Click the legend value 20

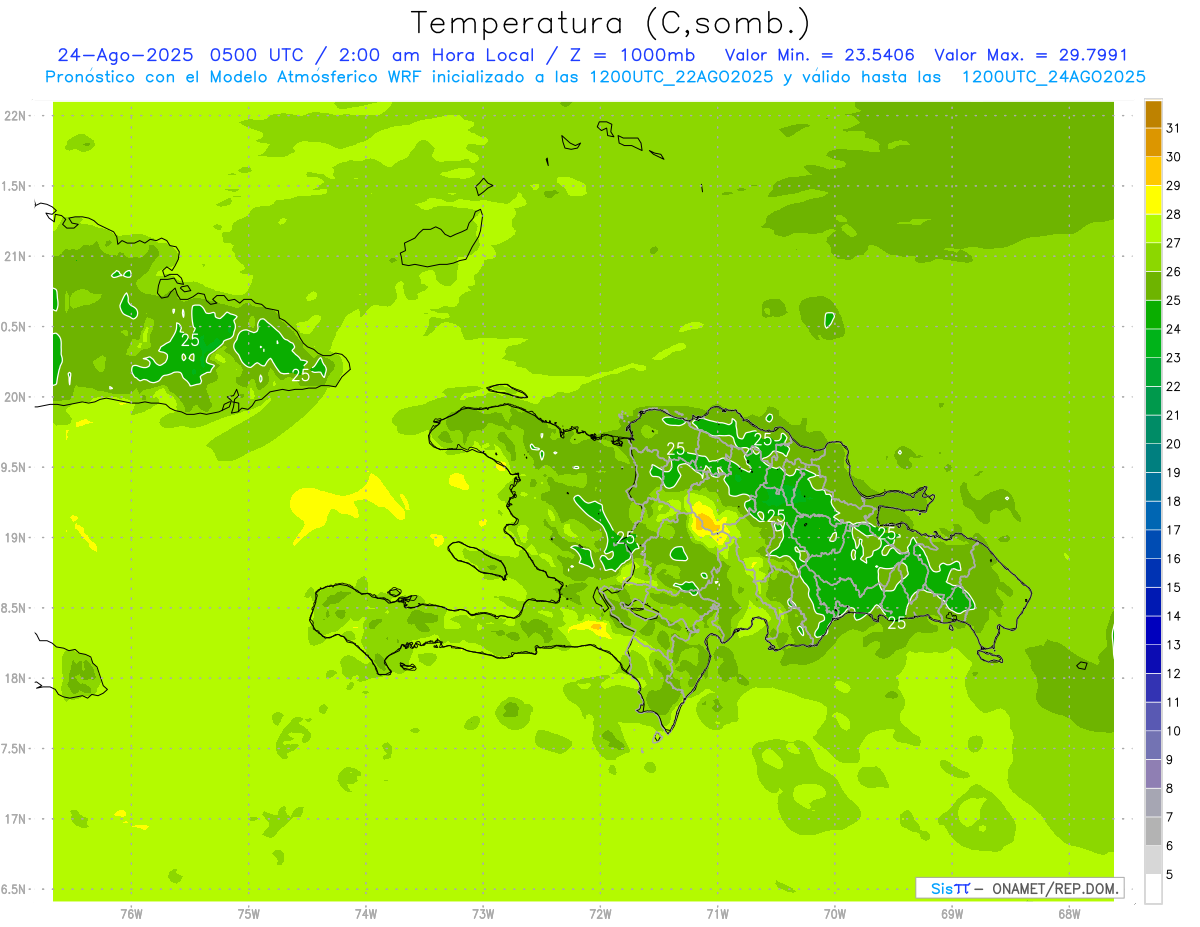click(x=1173, y=444)
